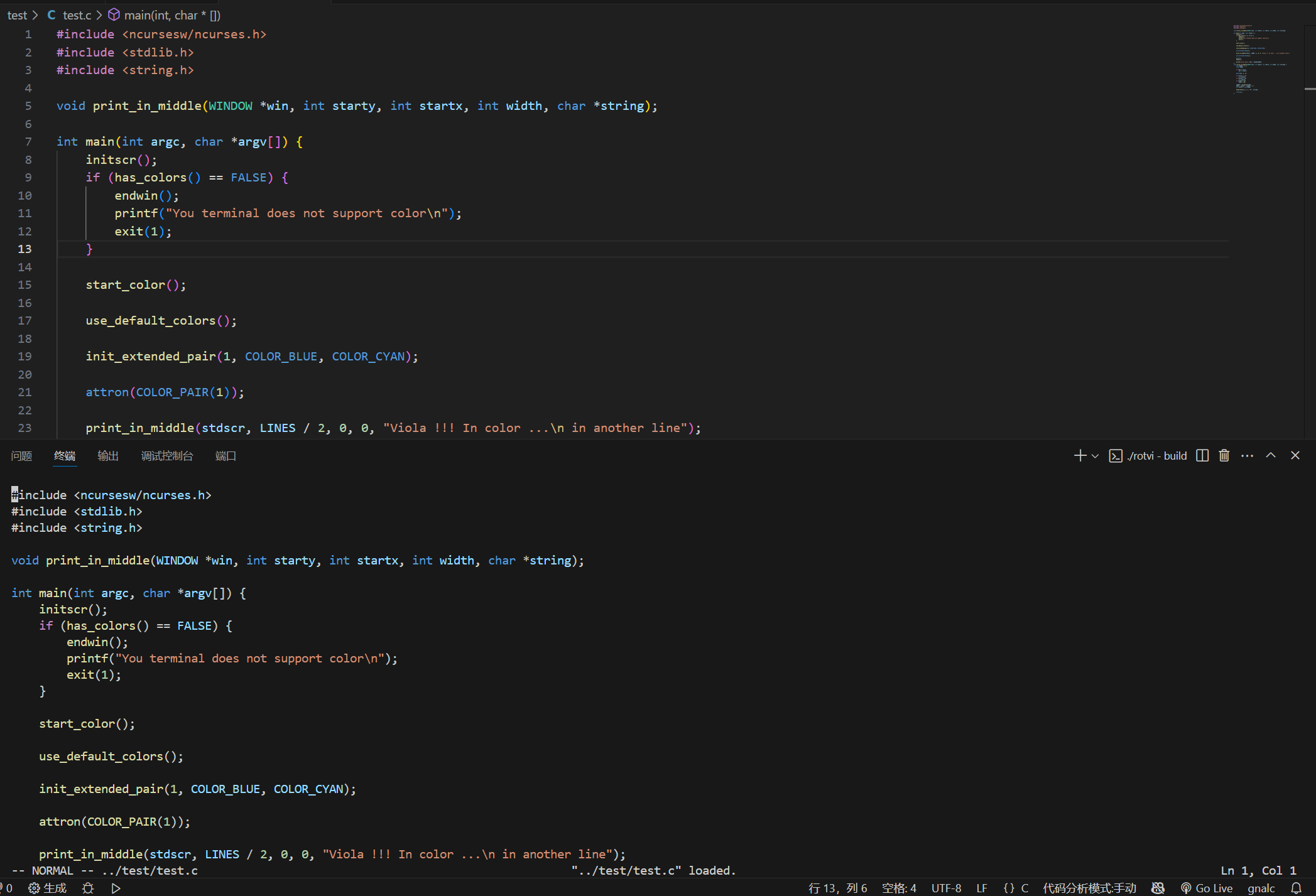The height and width of the screenshot is (896, 1316).
Task: Open the notifications bell
Action: point(1296,888)
